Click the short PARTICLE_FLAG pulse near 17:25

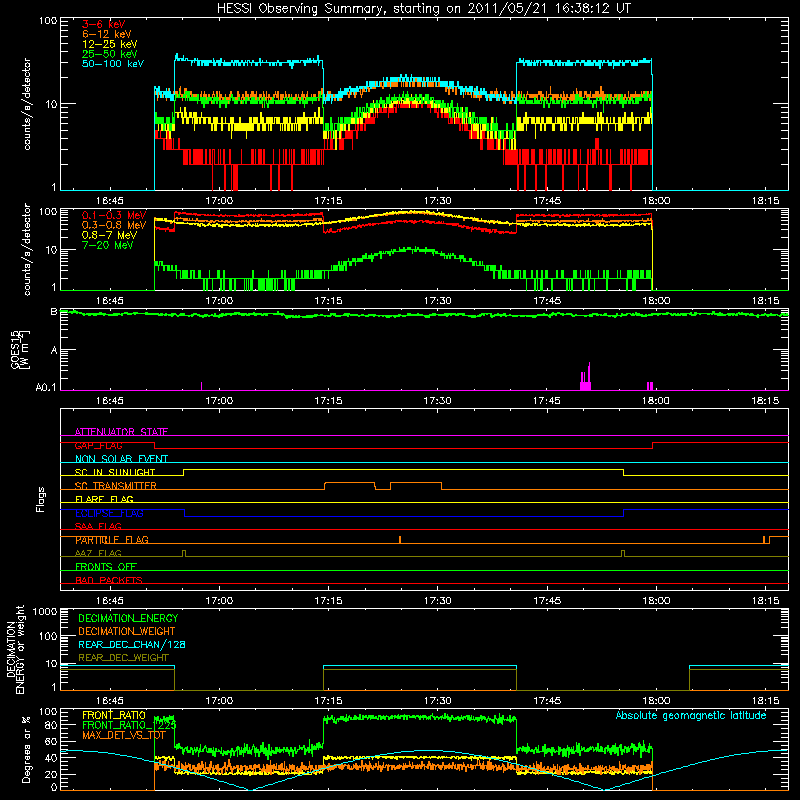click(400, 539)
